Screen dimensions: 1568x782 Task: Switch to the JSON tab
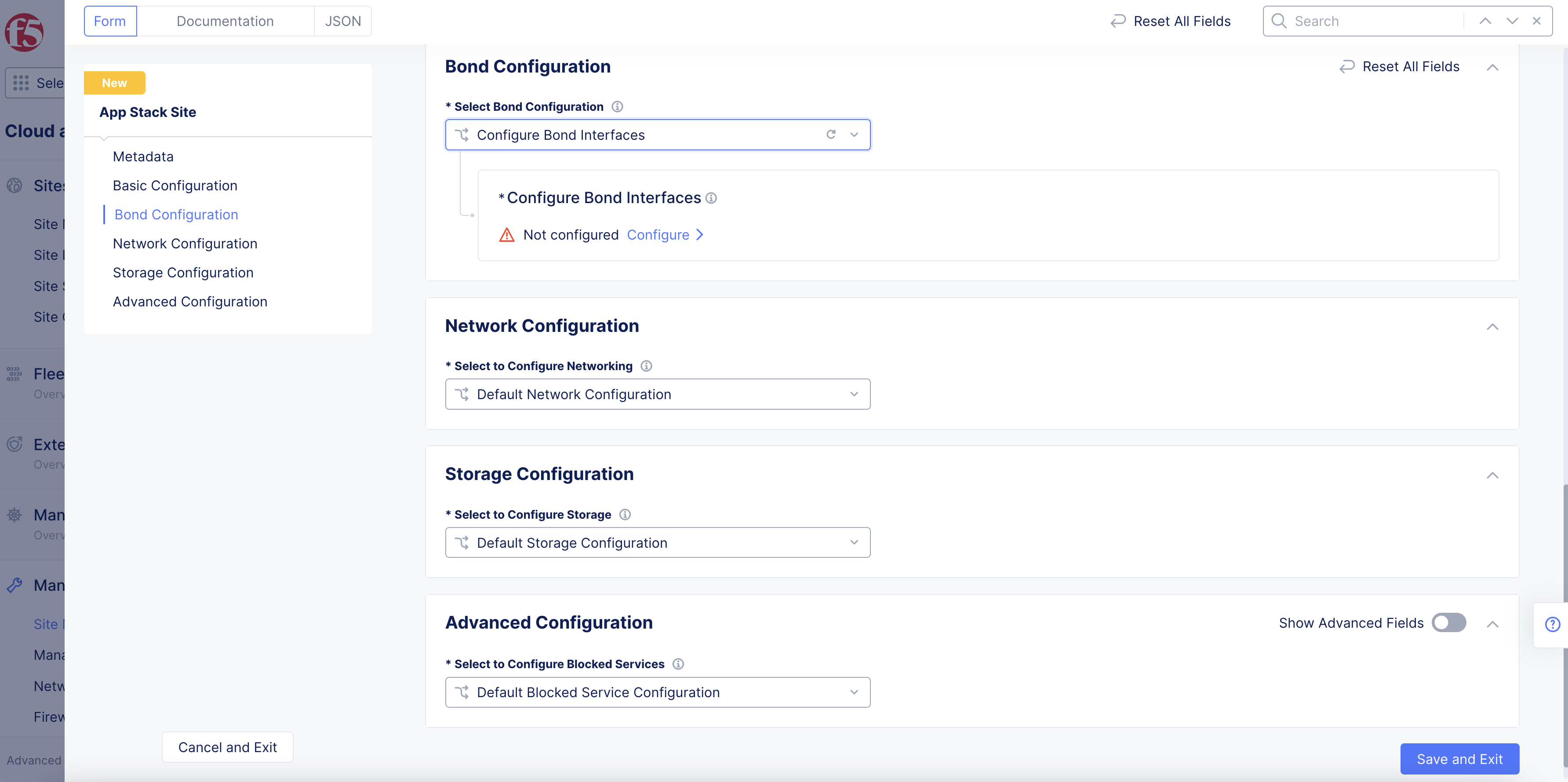[x=343, y=21]
